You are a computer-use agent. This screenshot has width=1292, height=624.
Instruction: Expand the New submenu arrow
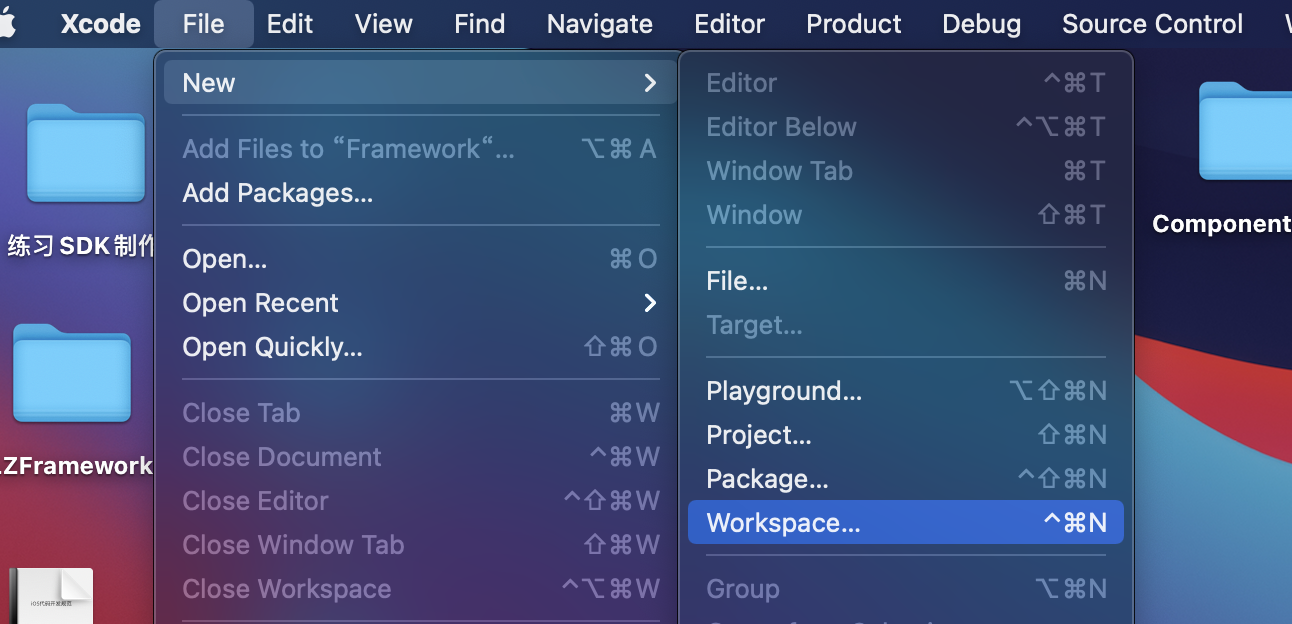click(650, 83)
